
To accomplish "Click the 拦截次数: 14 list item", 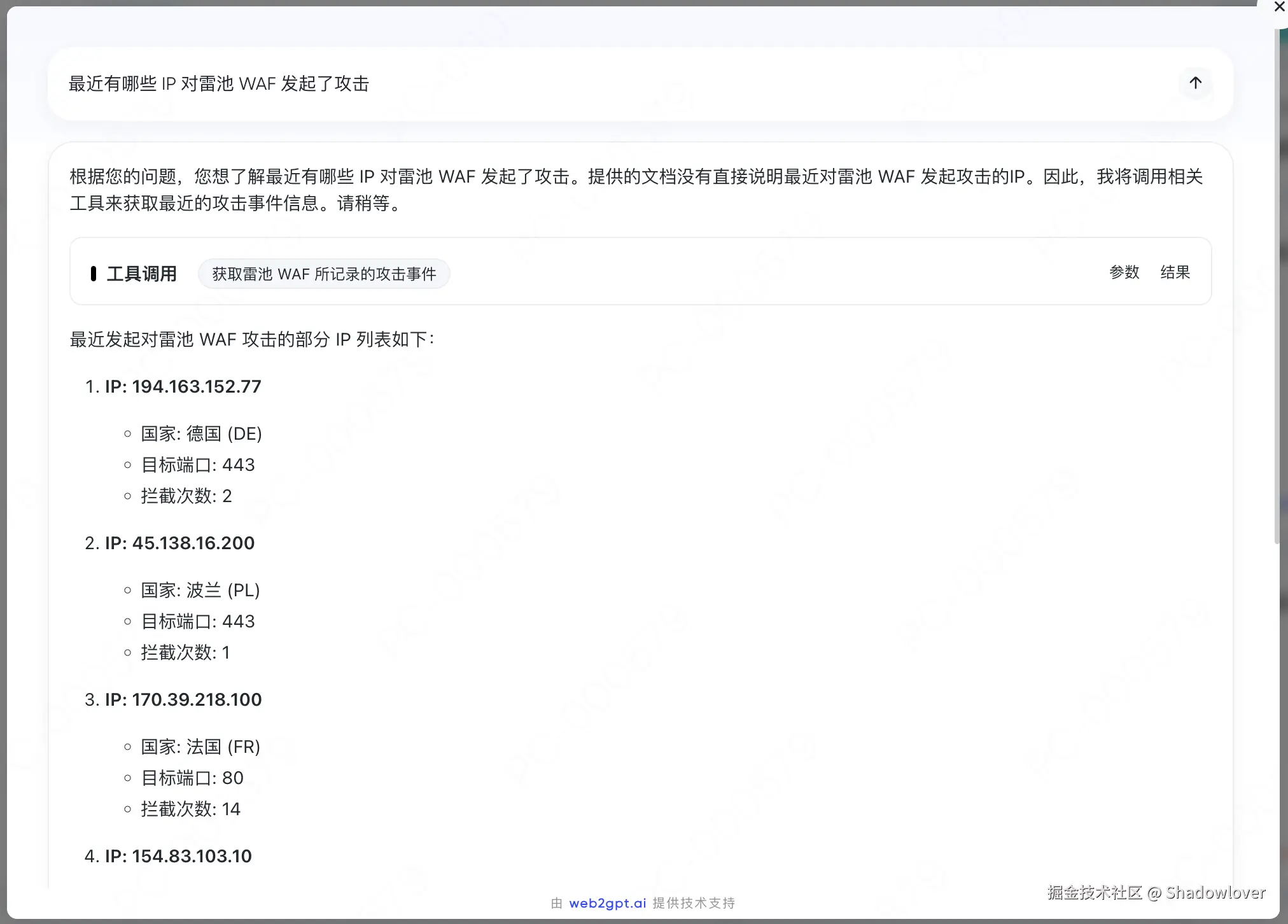I will (190, 809).
